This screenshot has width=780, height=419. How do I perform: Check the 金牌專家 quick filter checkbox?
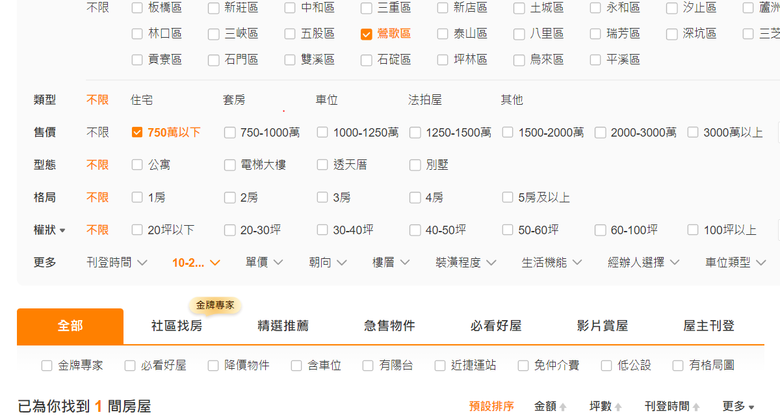(47, 366)
